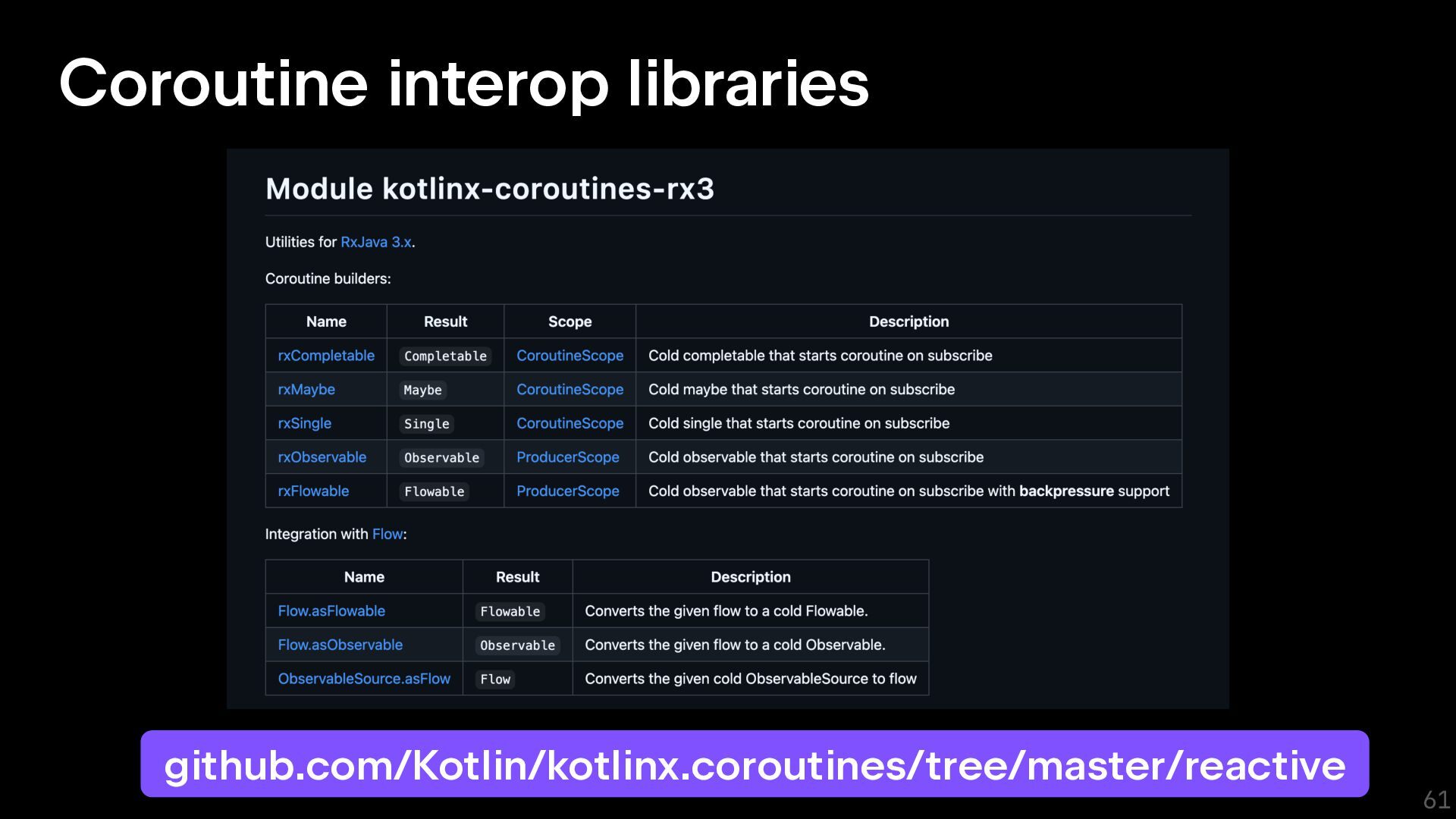Image resolution: width=1456 pixels, height=819 pixels.
Task: Open CoroutineScope link in rxSingle row
Action: click(570, 423)
